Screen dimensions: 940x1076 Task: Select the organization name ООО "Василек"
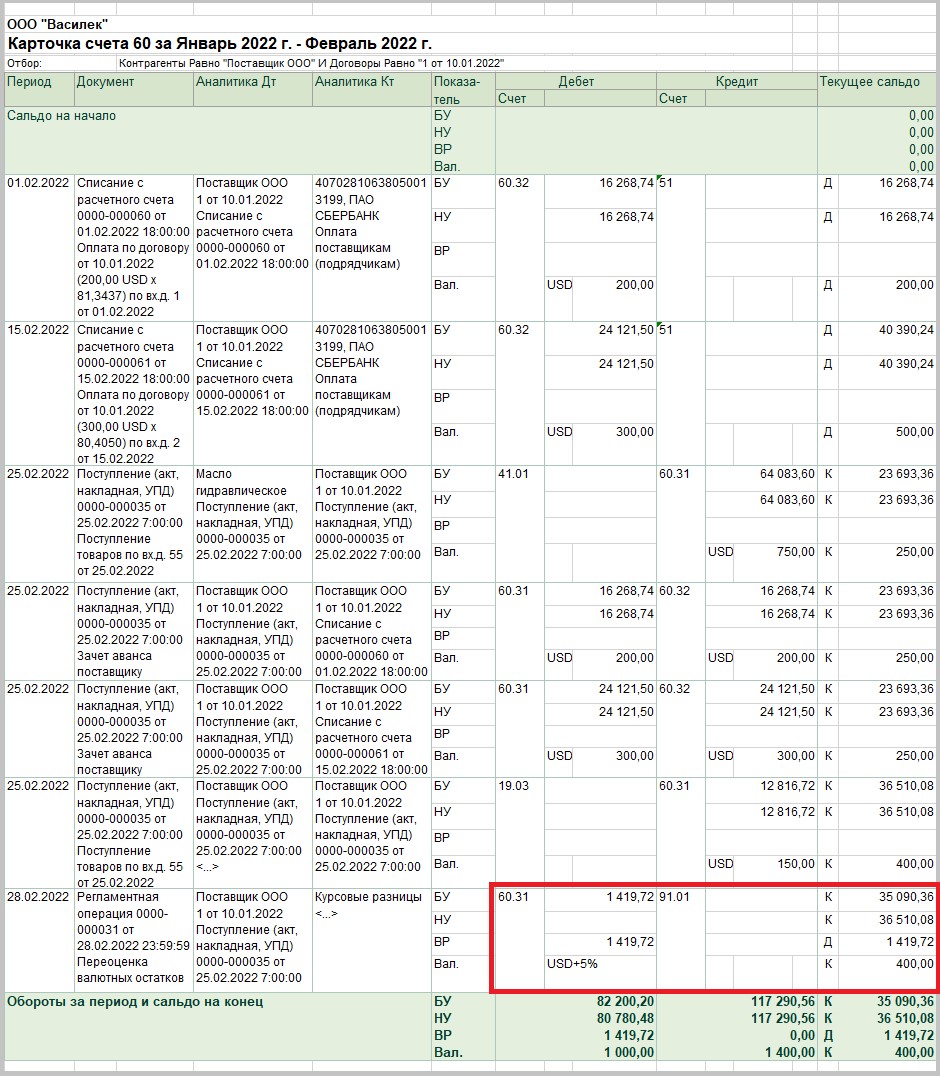point(58,24)
